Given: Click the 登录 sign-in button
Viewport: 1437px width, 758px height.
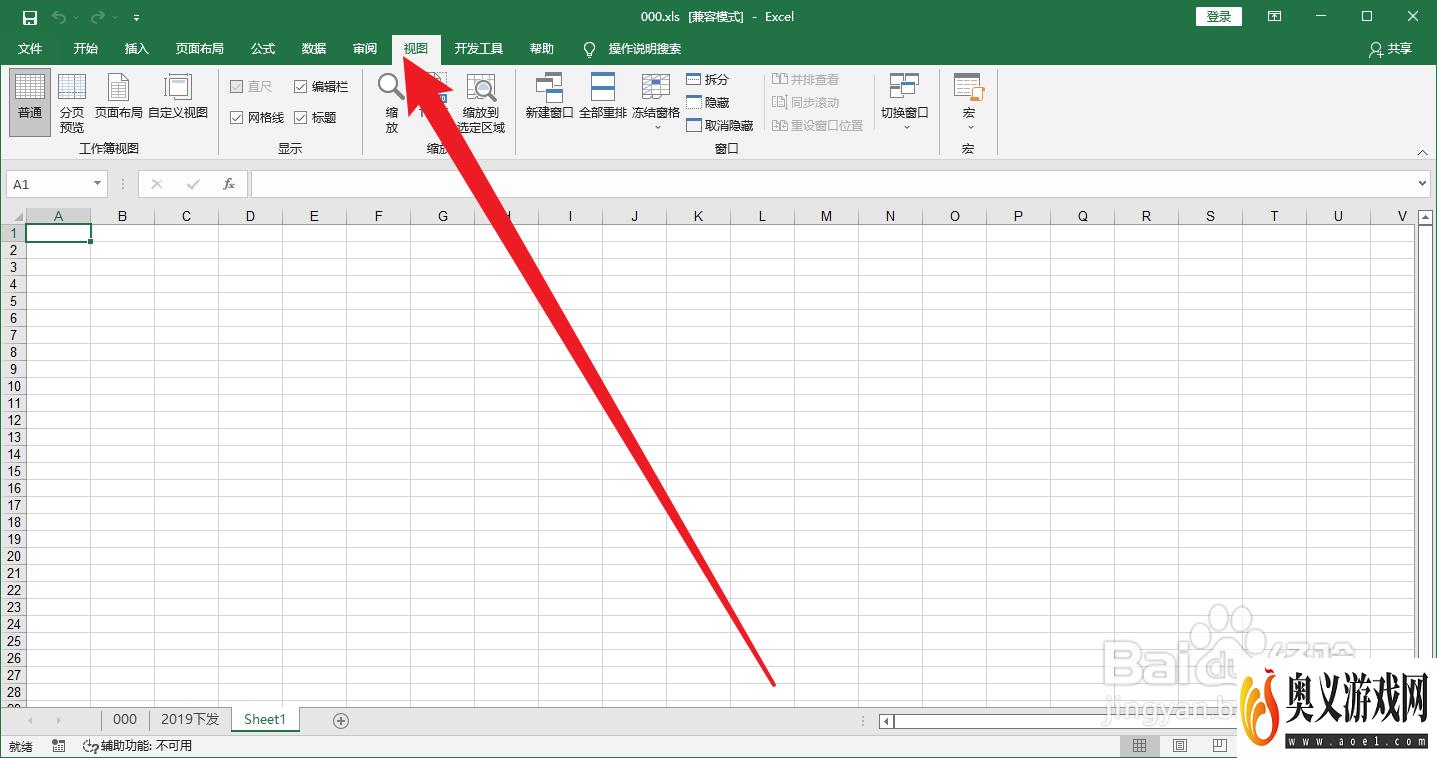Looking at the screenshot, I should click(1219, 17).
